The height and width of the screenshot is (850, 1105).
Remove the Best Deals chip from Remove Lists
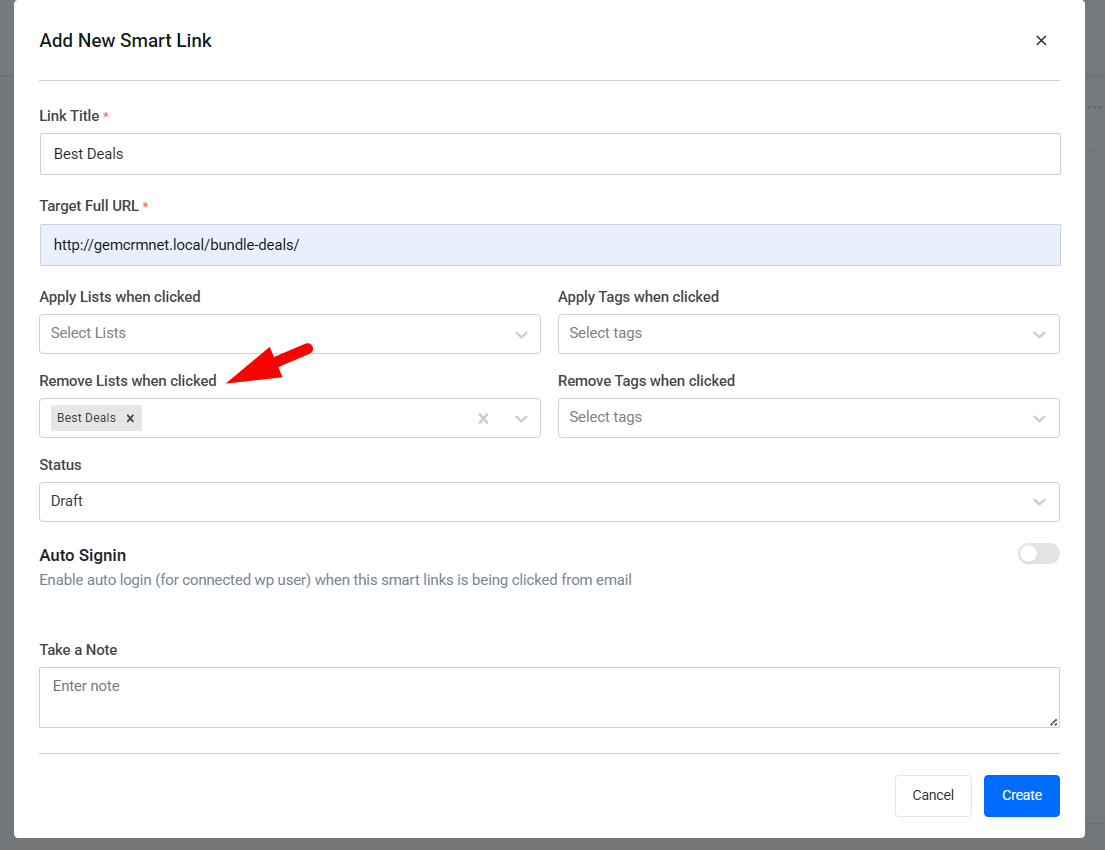click(x=130, y=419)
